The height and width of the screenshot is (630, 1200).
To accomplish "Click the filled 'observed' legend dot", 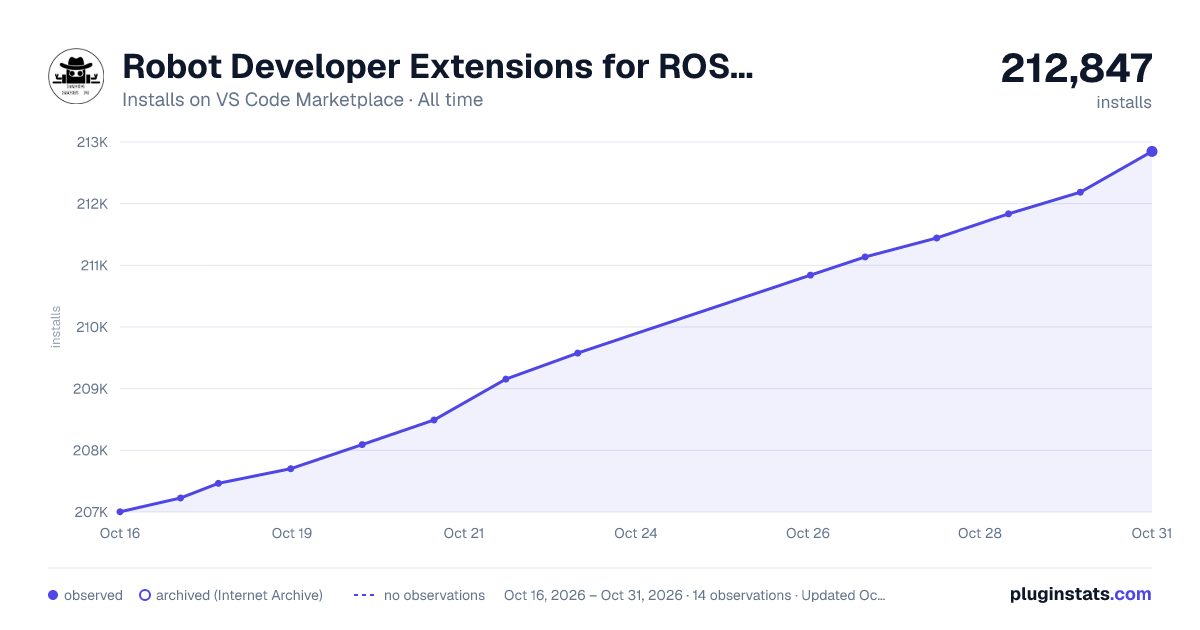I will [x=53, y=595].
